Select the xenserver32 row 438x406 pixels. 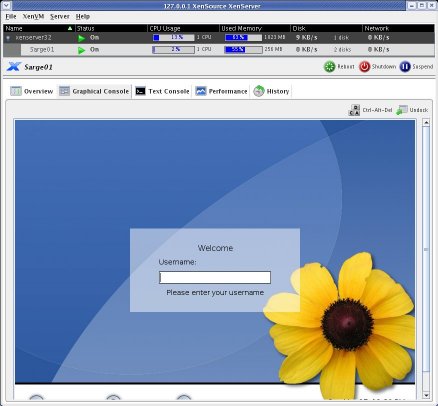pyautogui.click(x=219, y=38)
